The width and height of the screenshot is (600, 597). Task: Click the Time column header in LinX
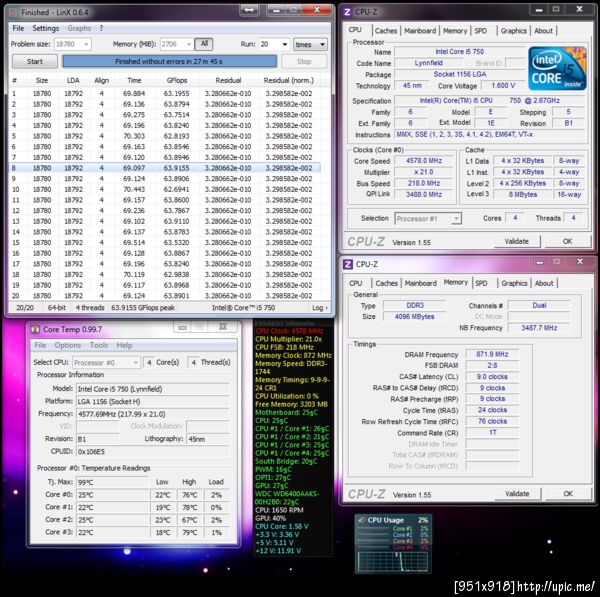pyautogui.click(x=134, y=80)
